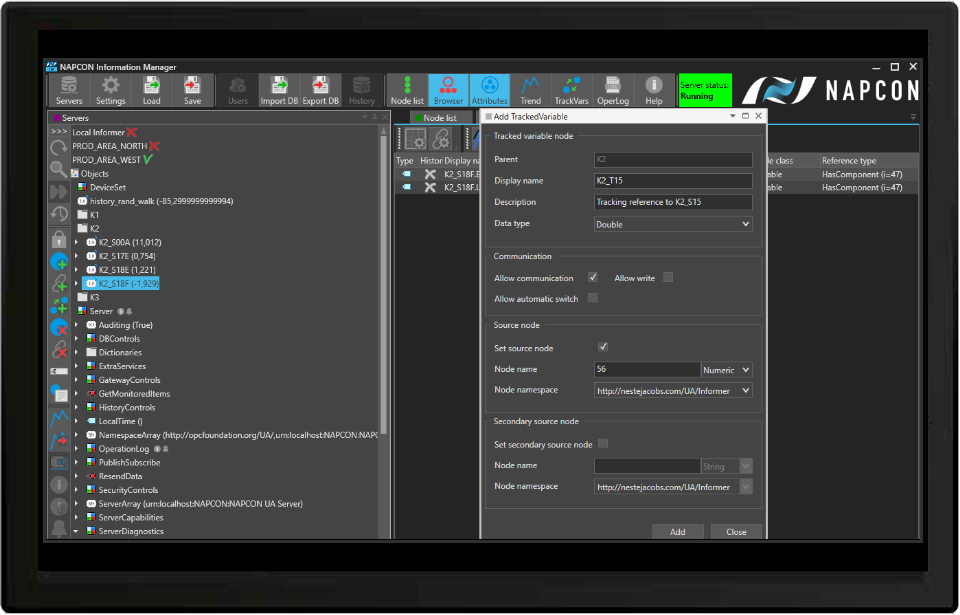Viewport: 960px width, 615px height.
Task: Open the Servers toolbar icon
Action: tap(69, 90)
